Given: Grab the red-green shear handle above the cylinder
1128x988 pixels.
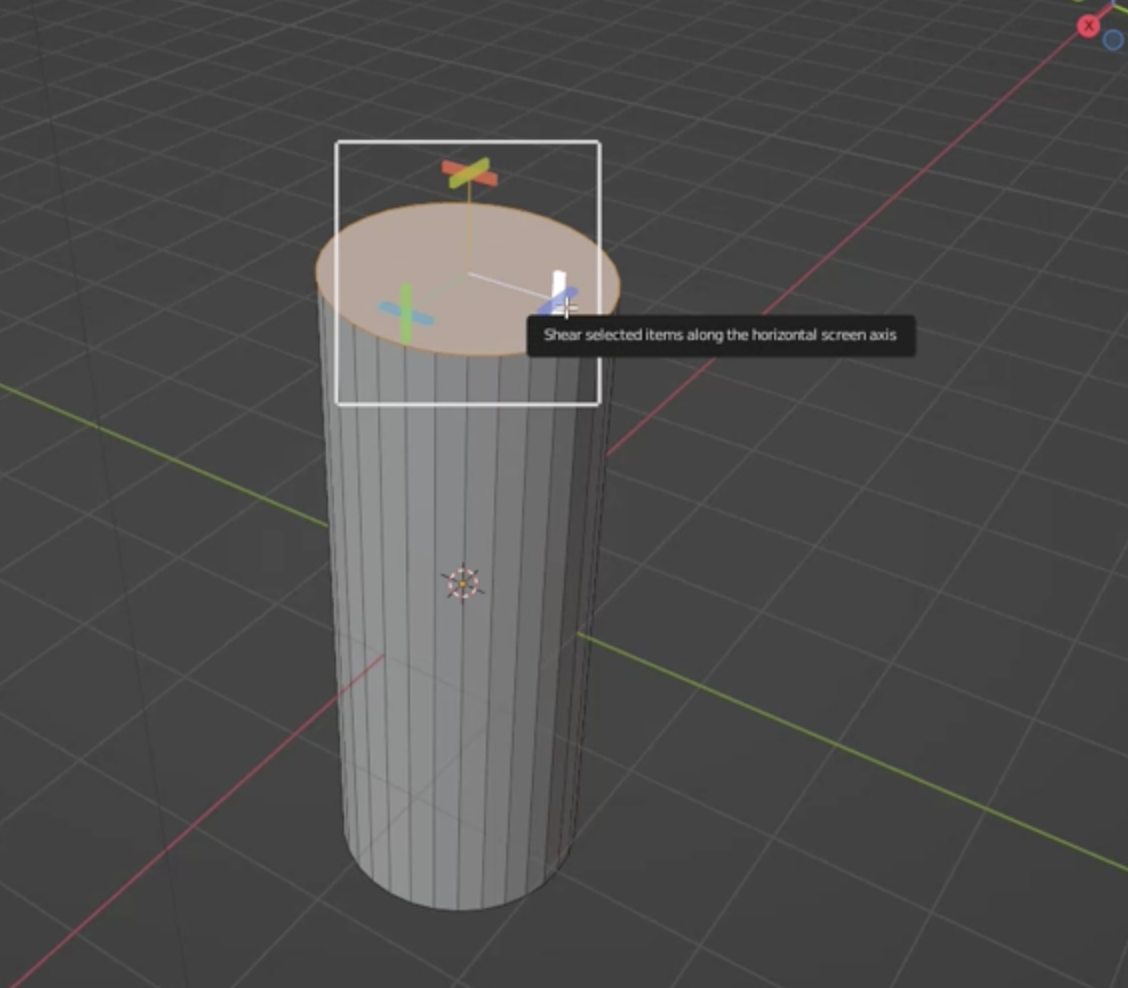Looking at the screenshot, I should [469, 173].
